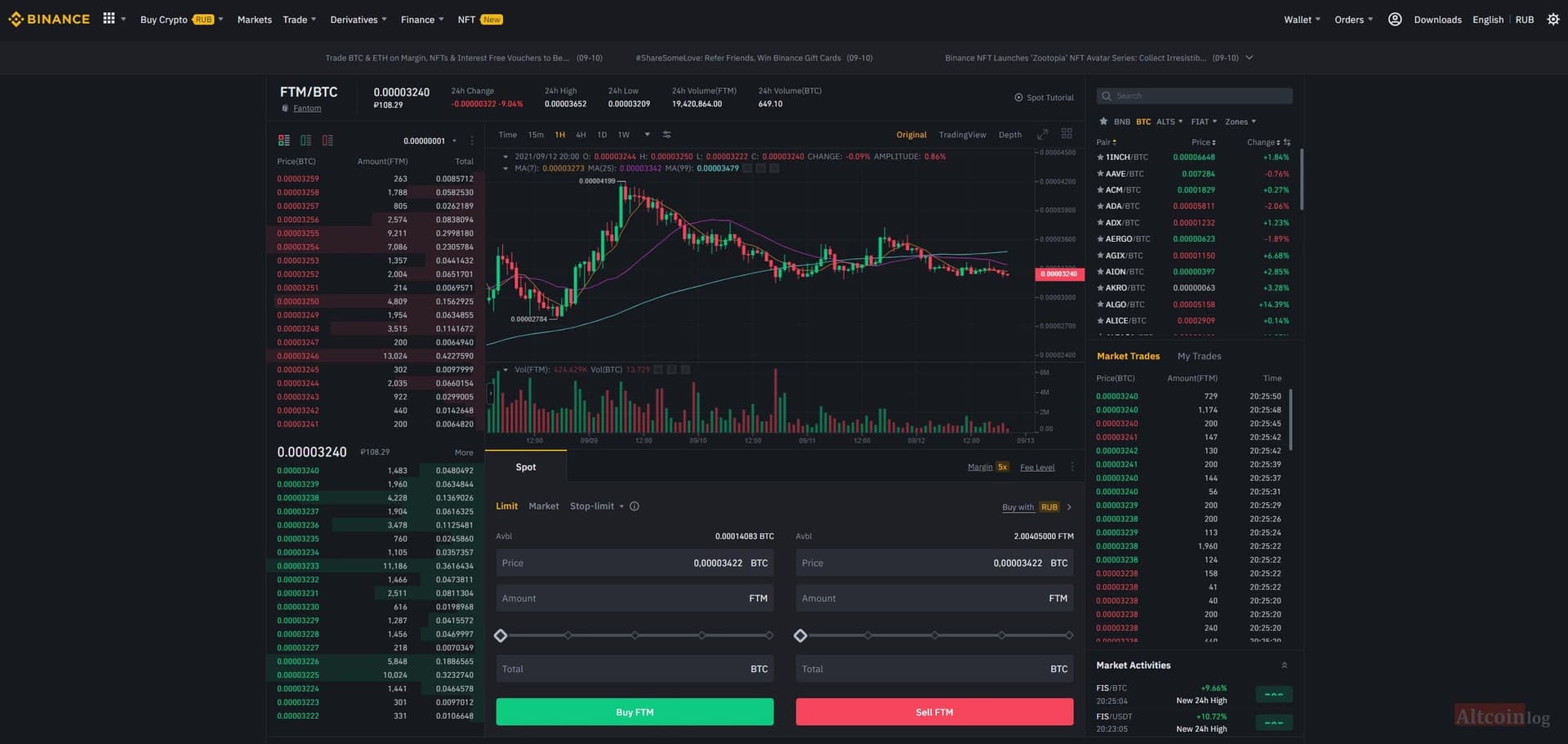Open the stop-limit info icon

[x=635, y=506]
